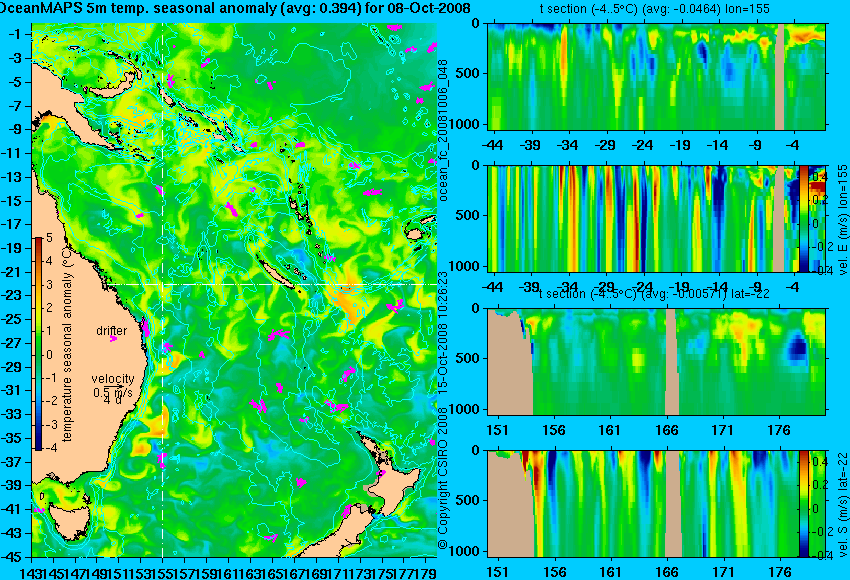Screen dimensions: 850x580
Task: Click the '-1' latitude tick on the map axis
Action: point(16,34)
